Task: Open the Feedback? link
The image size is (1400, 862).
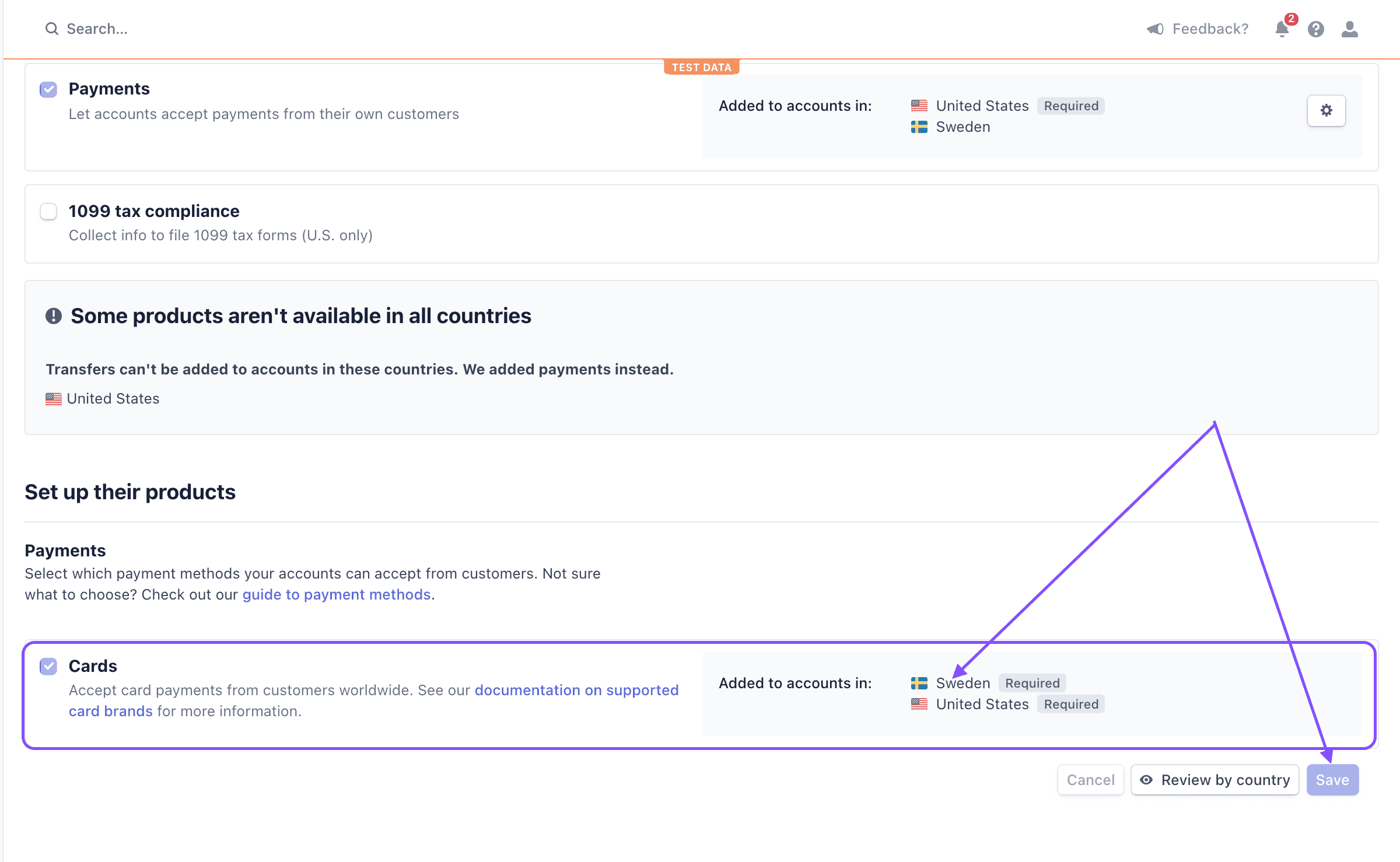Action: pyautogui.click(x=1210, y=29)
